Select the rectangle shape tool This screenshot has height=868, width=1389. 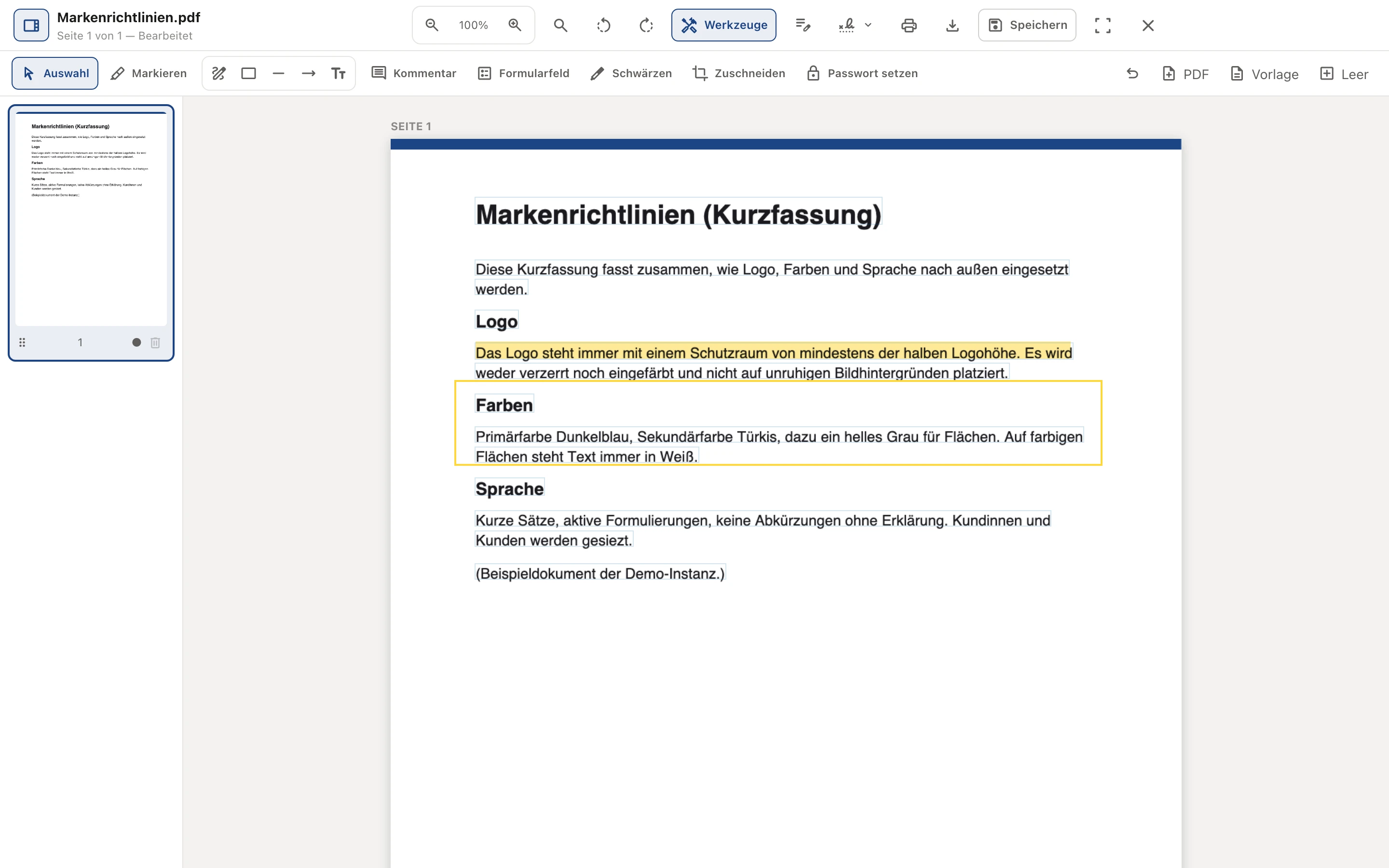(x=248, y=73)
